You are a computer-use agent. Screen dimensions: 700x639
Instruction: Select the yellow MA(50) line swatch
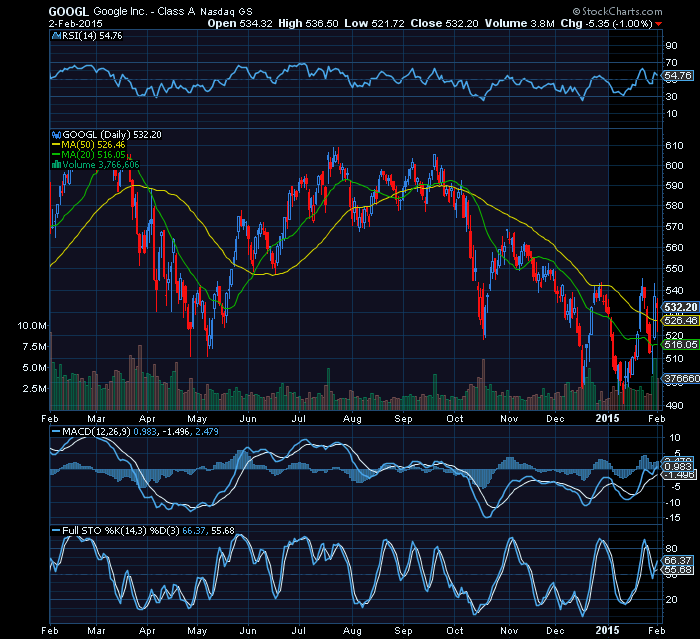(x=56, y=145)
